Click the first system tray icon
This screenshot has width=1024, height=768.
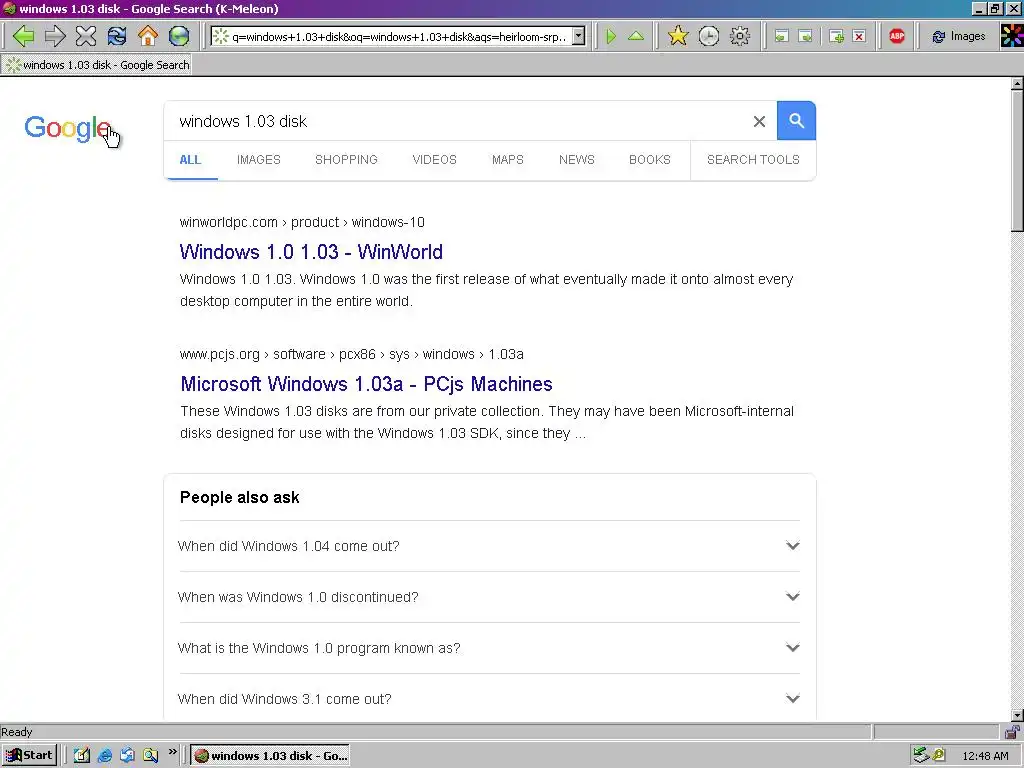tap(921, 756)
